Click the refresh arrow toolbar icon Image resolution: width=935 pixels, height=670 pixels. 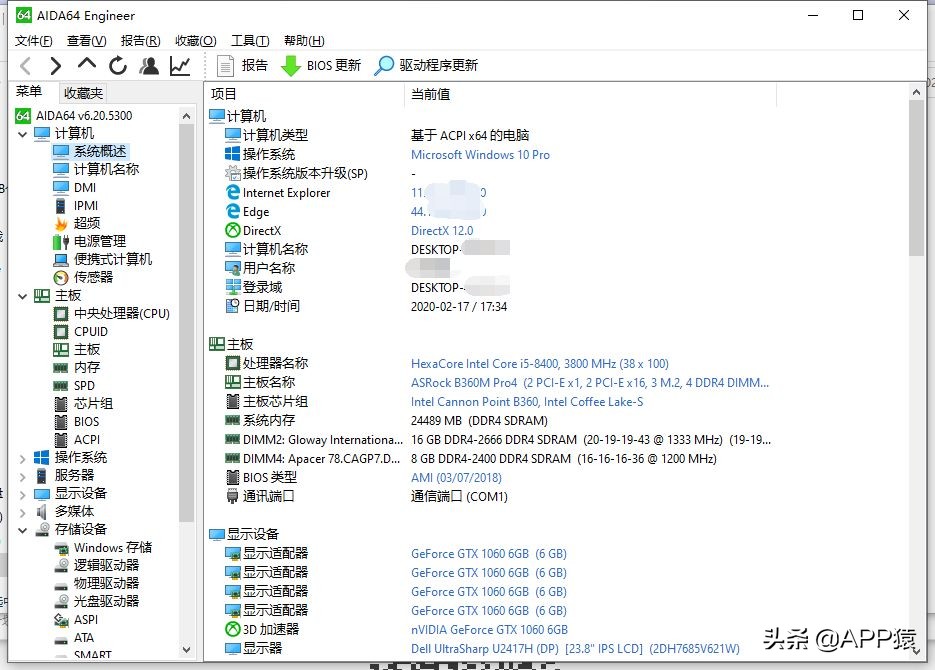click(117, 67)
